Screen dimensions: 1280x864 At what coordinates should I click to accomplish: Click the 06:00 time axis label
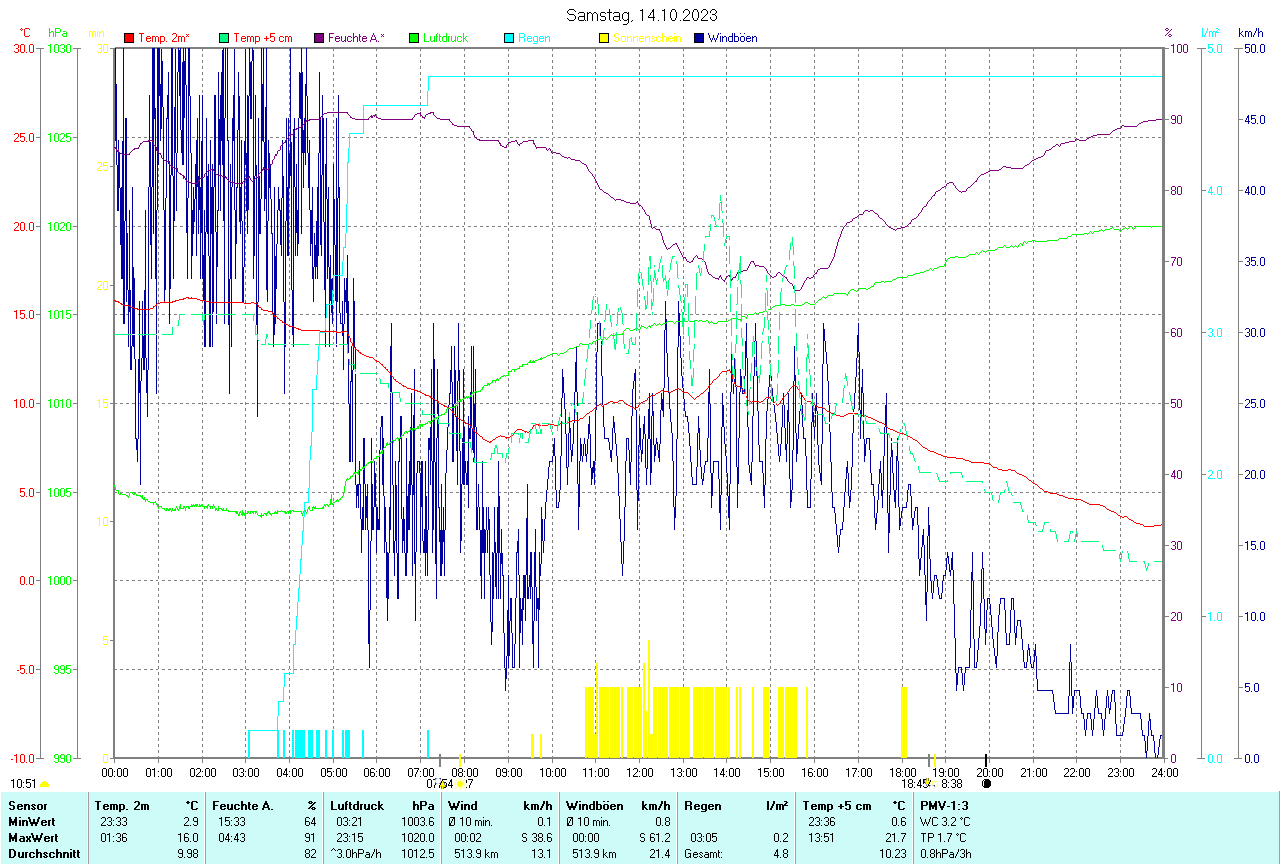pos(377,772)
